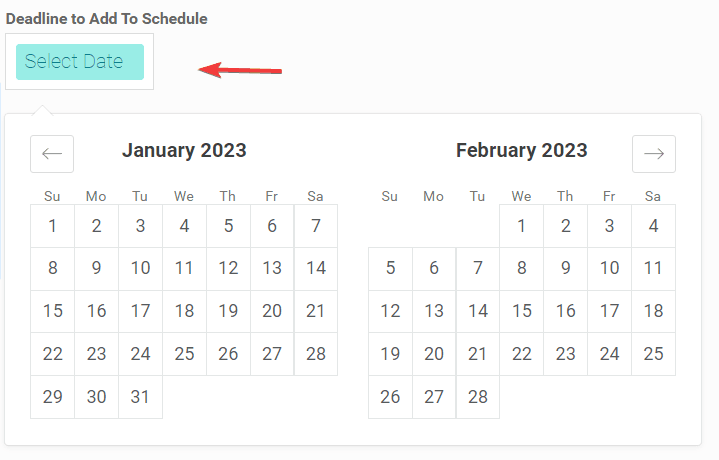Select February 10 Friday cell
719x460 pixels.
point(609,269)
